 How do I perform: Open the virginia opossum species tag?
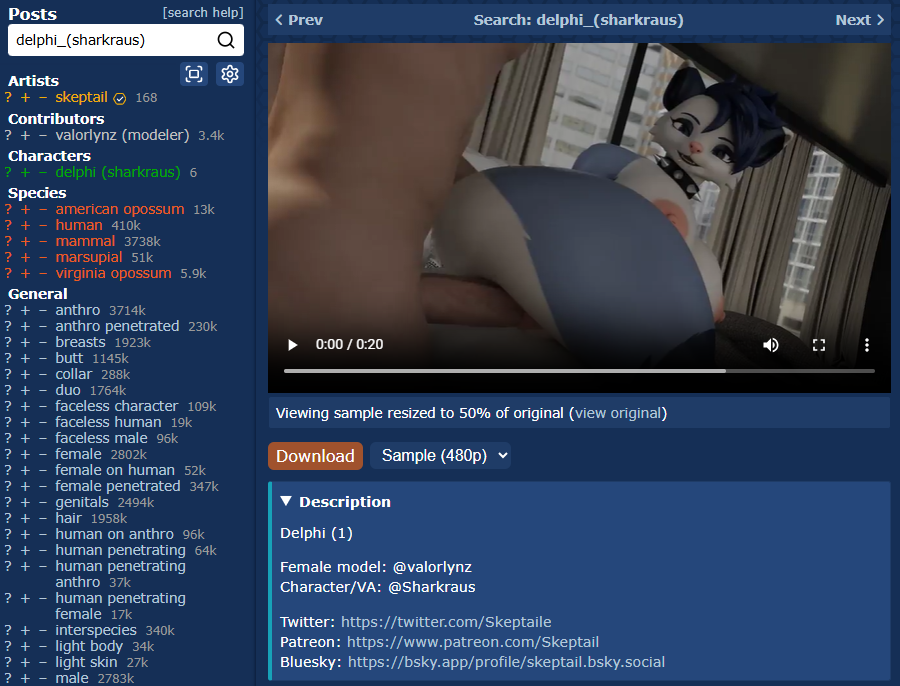click(113, 273)
